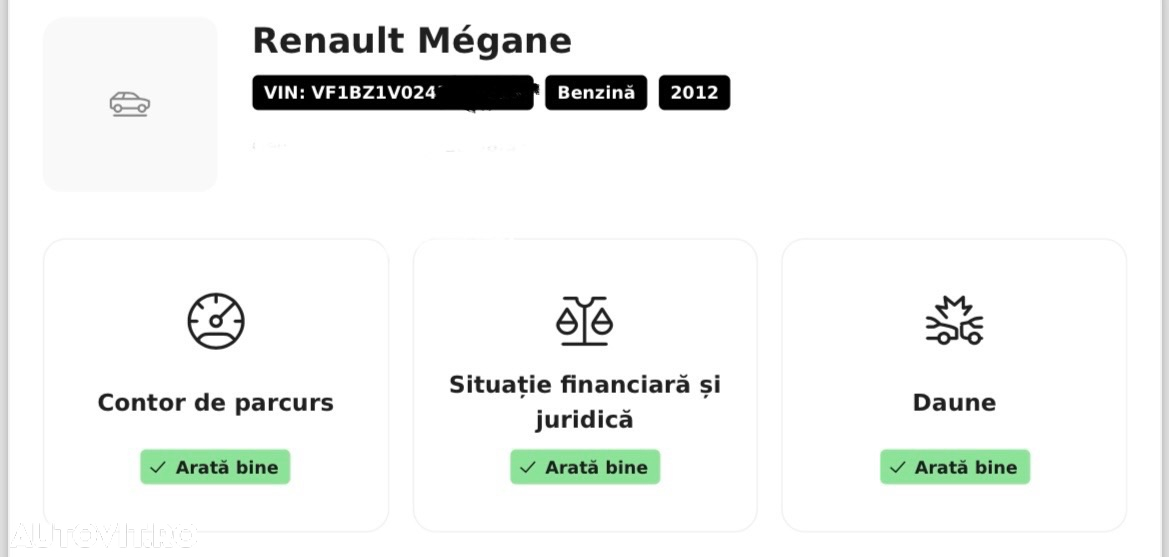1169x557 pixels.
Task: Click the AUTOVIT.RO watermark logo
Action: (104, 535)
